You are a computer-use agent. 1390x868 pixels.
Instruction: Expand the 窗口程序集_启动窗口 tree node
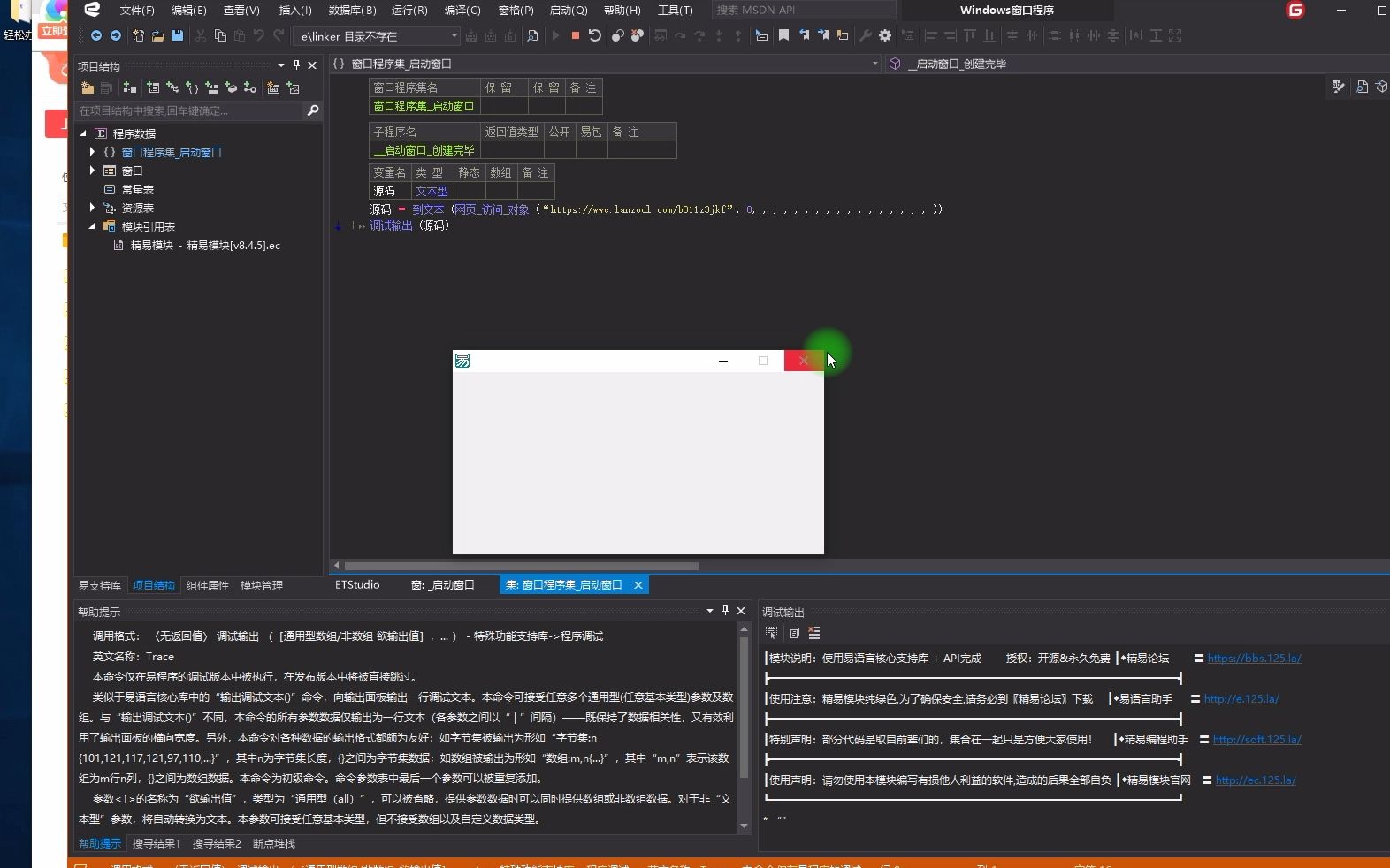(92, 152)
